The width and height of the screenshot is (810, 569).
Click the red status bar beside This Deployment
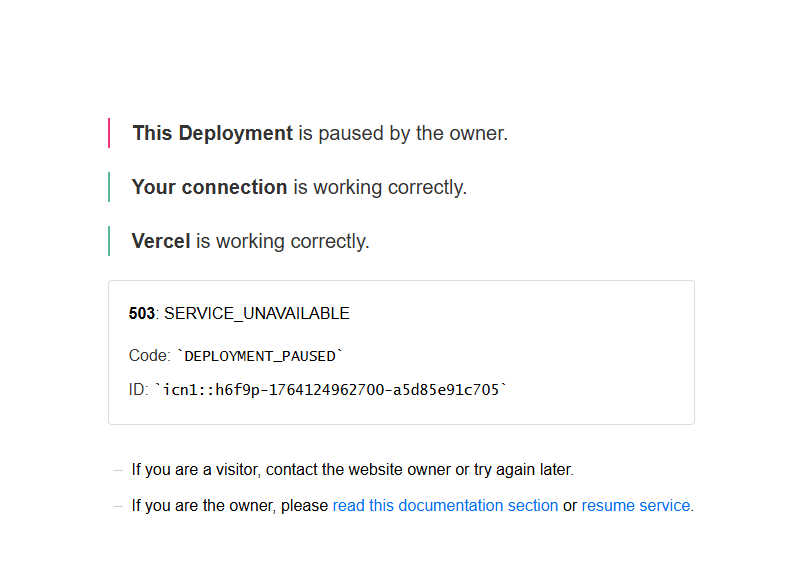tap(109, 133)
